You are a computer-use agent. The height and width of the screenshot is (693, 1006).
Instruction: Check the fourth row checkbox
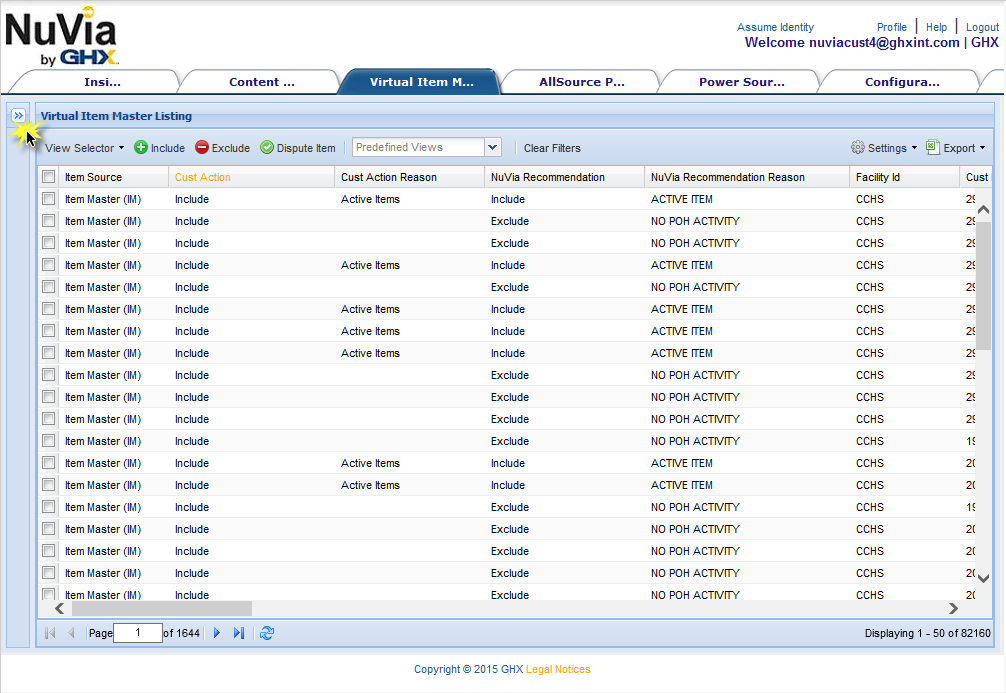(x=48, y=264)
